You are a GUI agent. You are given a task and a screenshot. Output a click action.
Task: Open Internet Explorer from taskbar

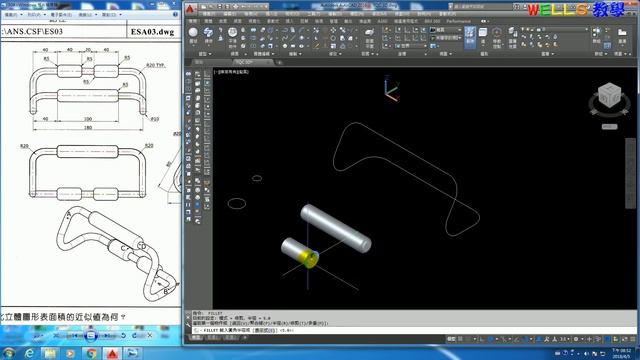29,353
